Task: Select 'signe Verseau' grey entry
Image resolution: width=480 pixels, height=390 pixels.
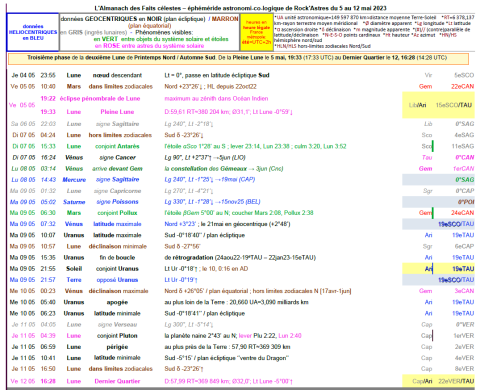Action: coord(117,325)
